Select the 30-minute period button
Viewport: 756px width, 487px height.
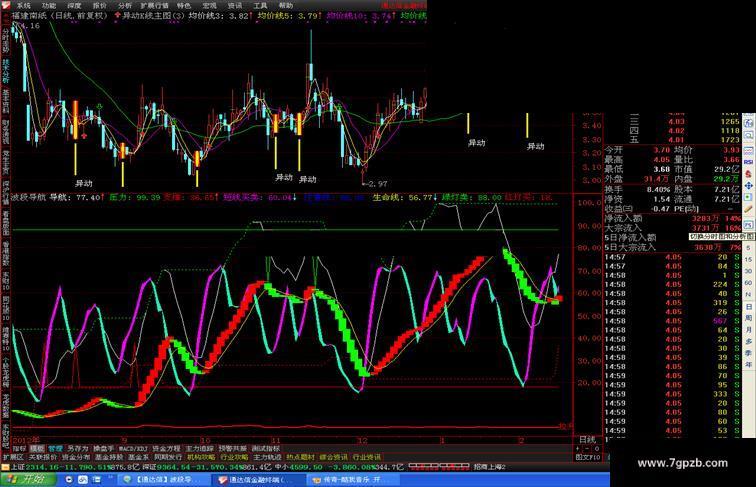point(748,271)
